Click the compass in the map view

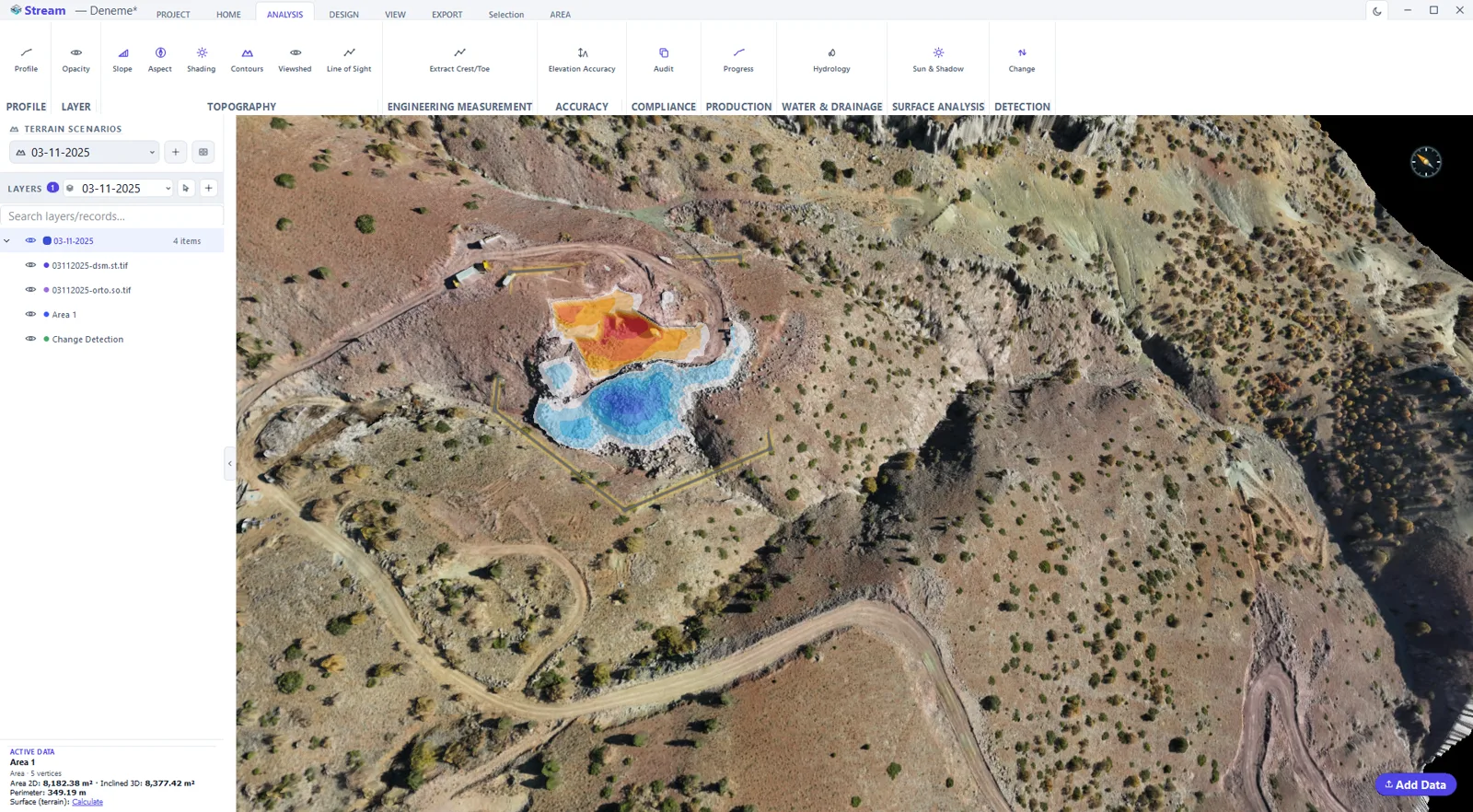click(x=1425, y=162)
